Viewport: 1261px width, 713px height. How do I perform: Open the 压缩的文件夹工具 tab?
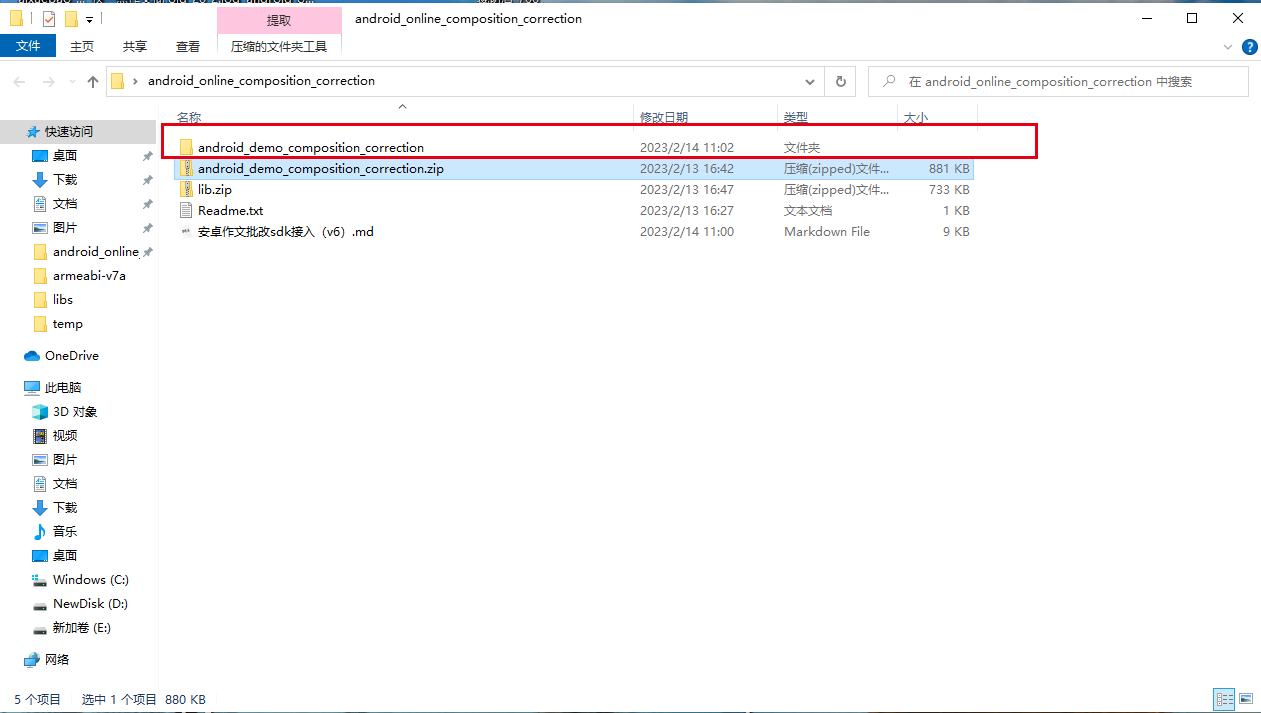pyautogui.click(x=279, y=46)
